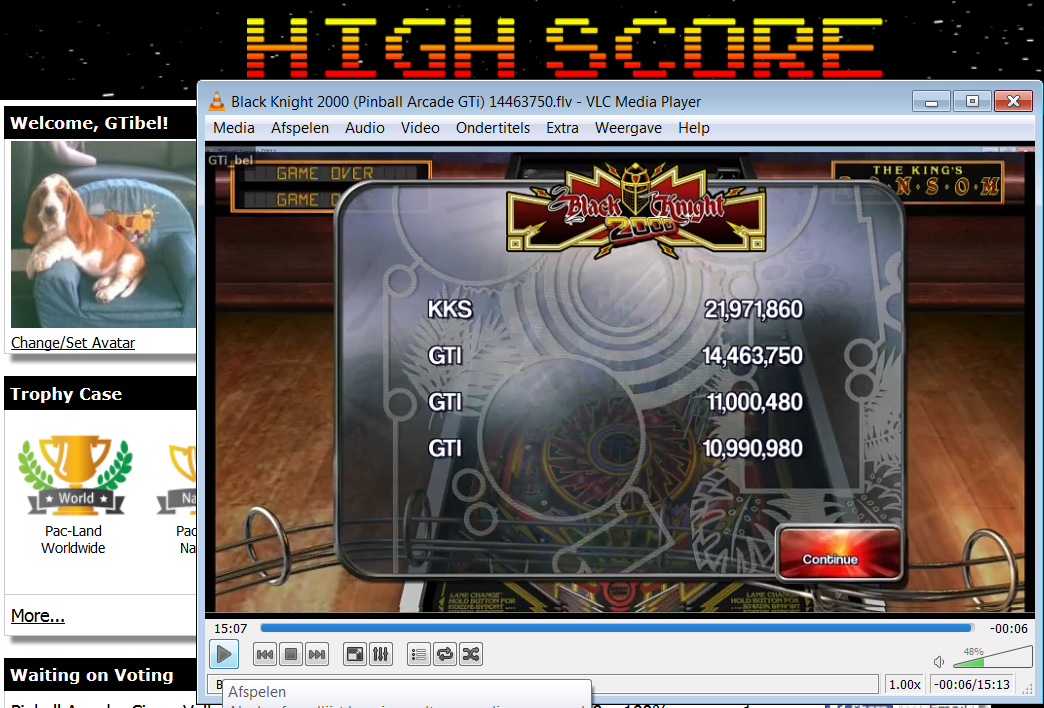
Task: Click the Continue button in the video
Action: 839,553
